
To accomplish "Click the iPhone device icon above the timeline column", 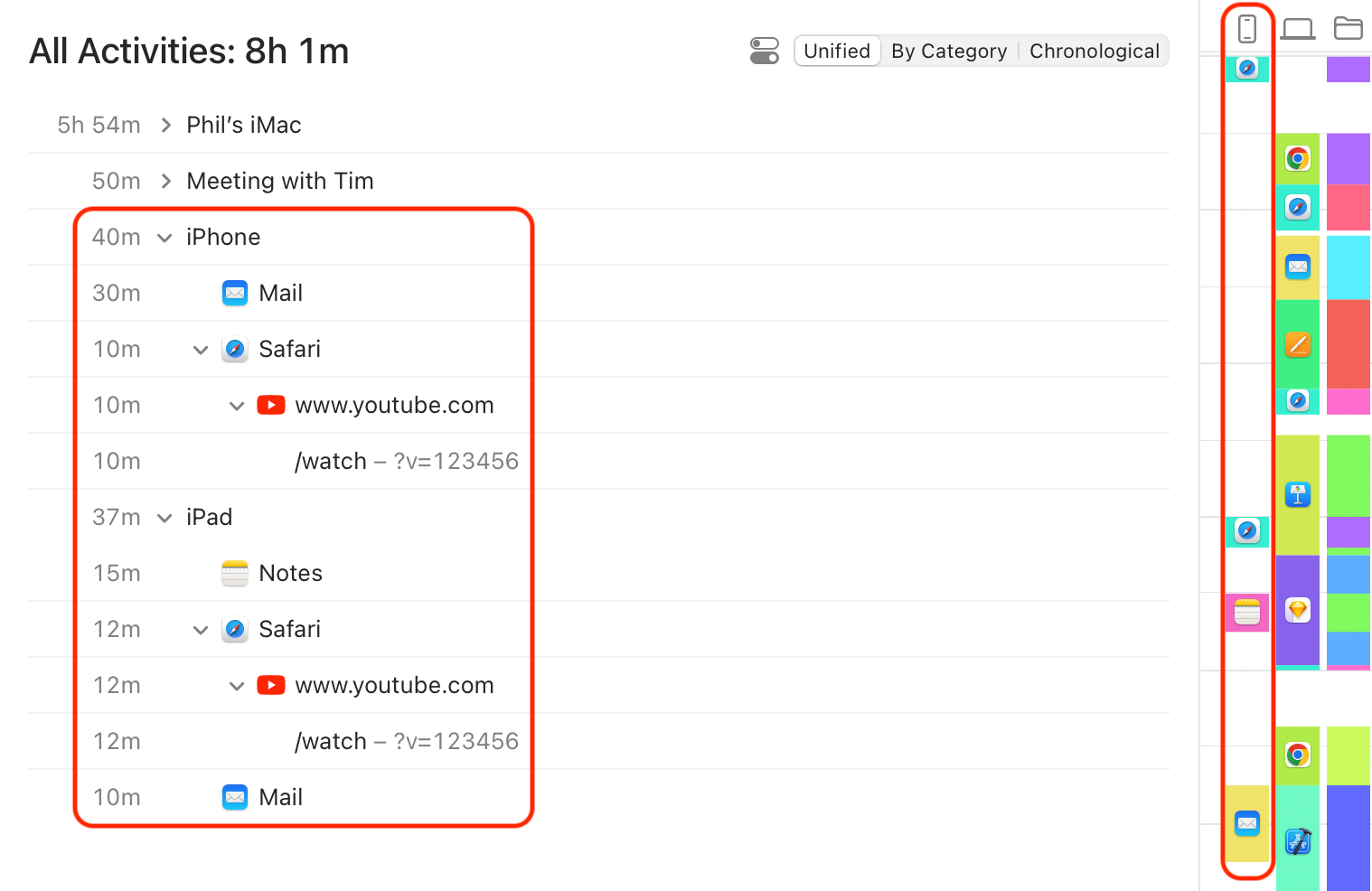I will coord(1247,28).
